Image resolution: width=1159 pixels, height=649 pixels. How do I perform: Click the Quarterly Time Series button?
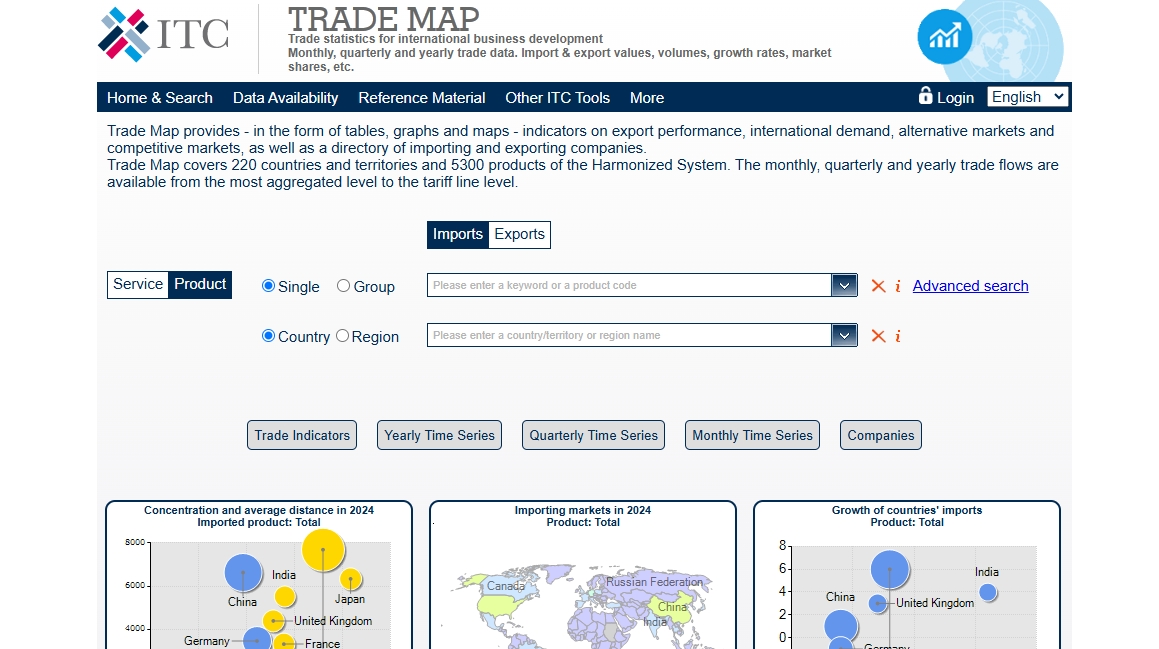pyautogui.click(x=594, y=435)
